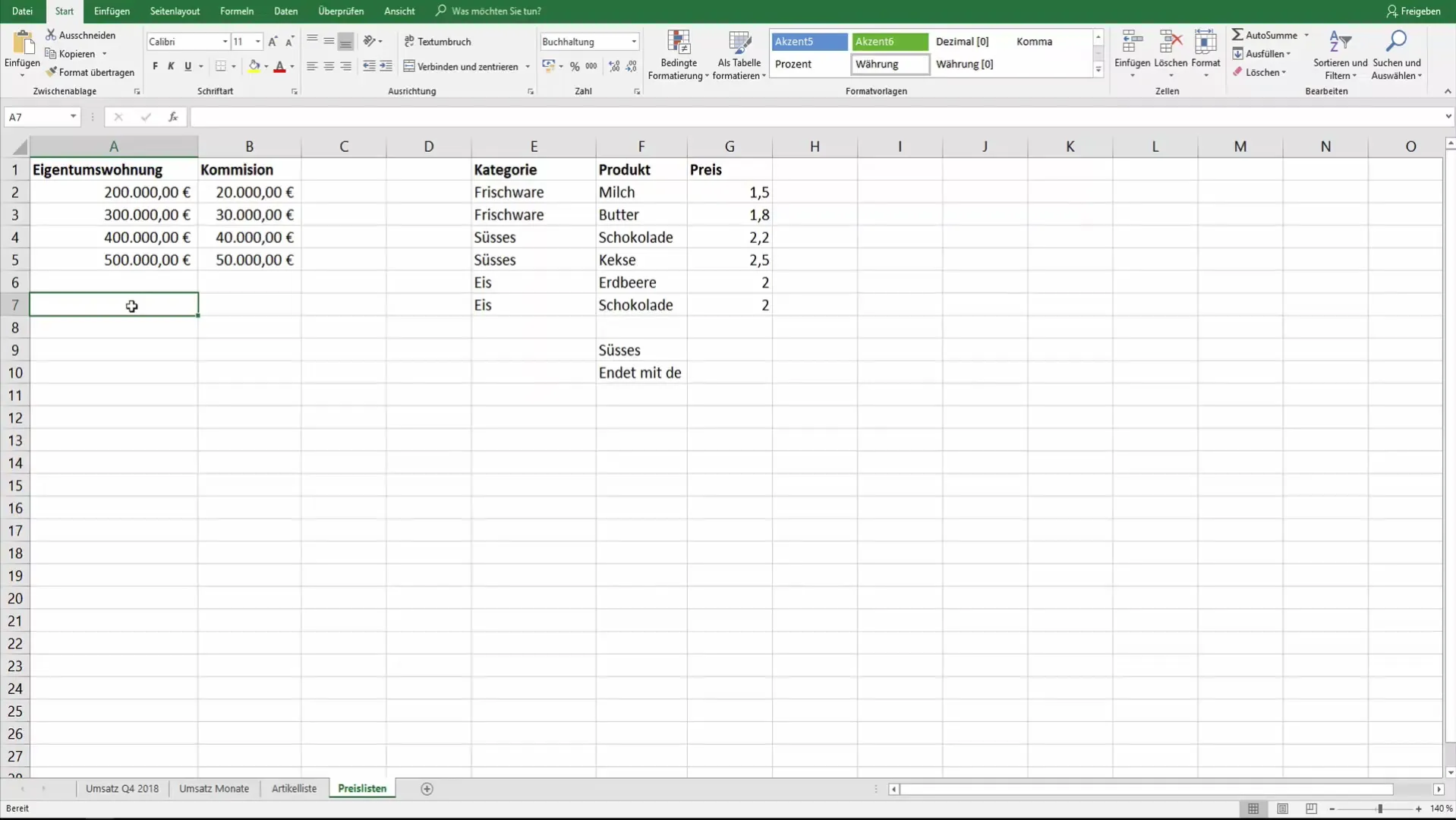
Task: Click the red font color A swatch
Action: click(x=279, y=67)
